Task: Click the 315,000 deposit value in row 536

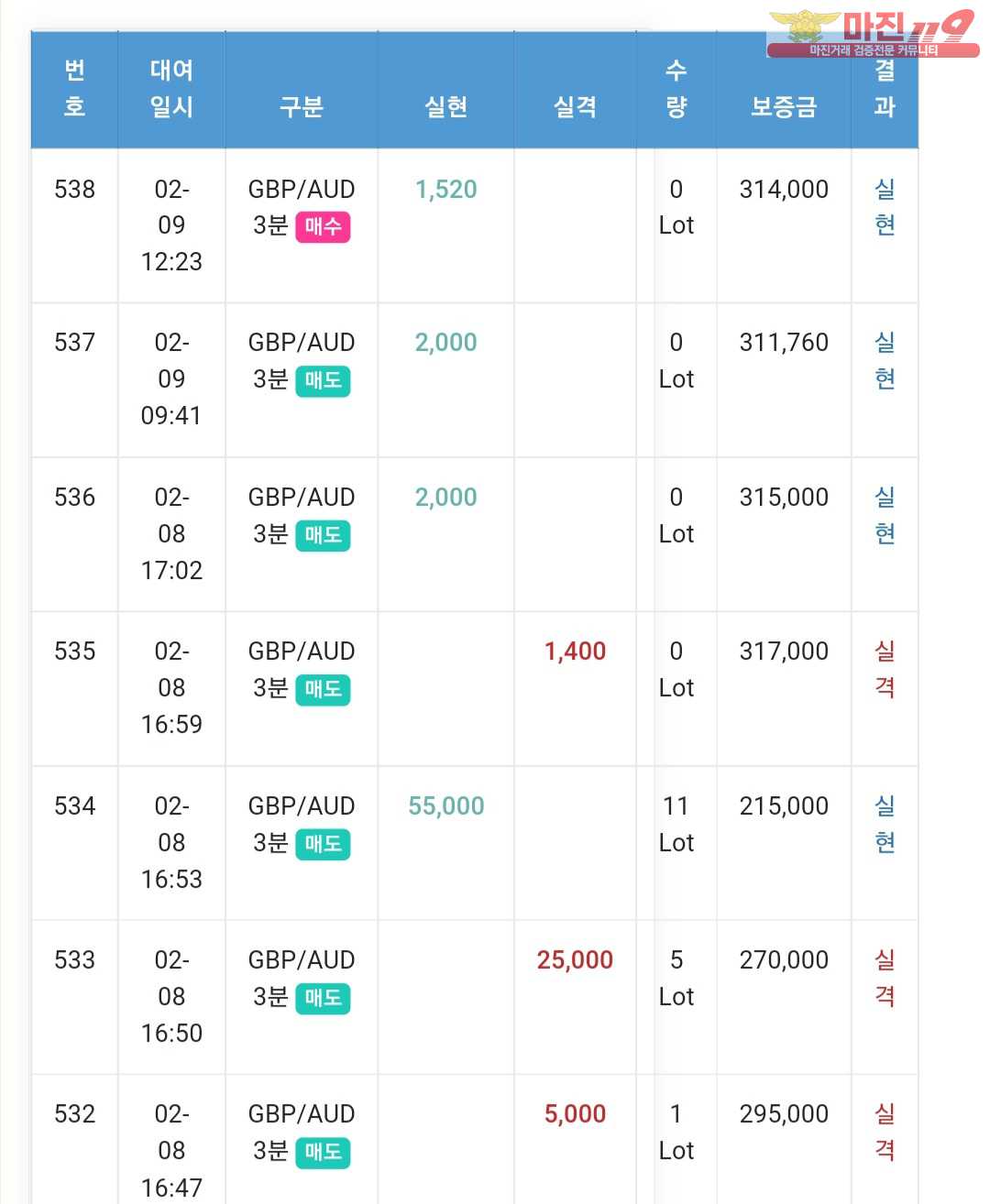Action: pos(784,498)
